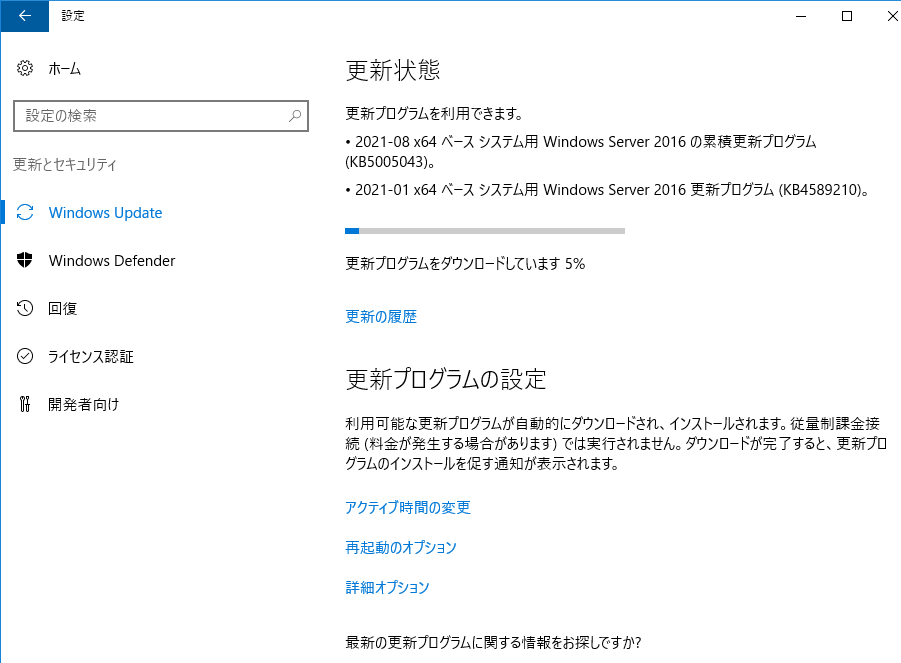Focus the 設定の検索 search field
901x663 pixels.
pos(161,116)
